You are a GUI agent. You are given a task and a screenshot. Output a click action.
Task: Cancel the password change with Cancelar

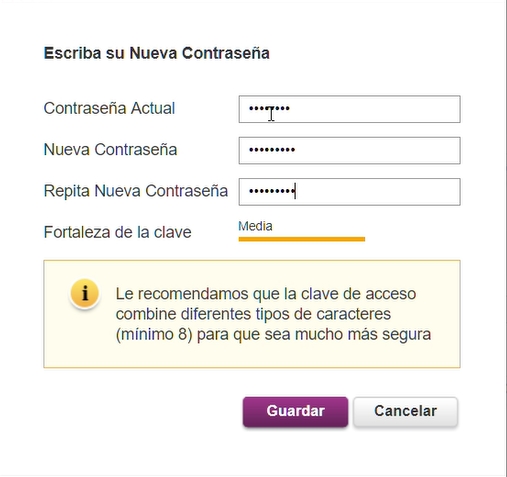point(405,411)
